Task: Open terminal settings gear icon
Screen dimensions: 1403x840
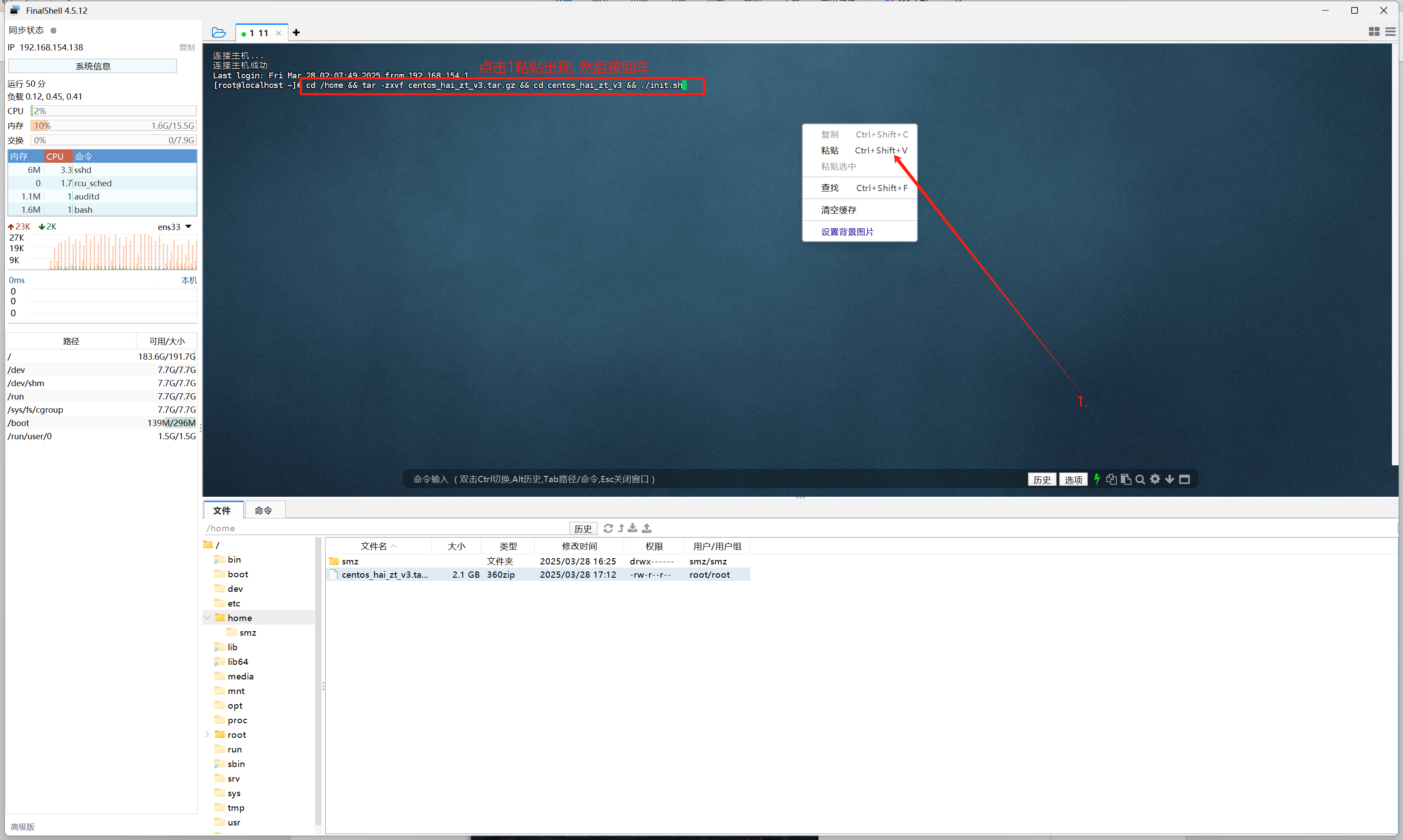Action: coord(1155,479)
